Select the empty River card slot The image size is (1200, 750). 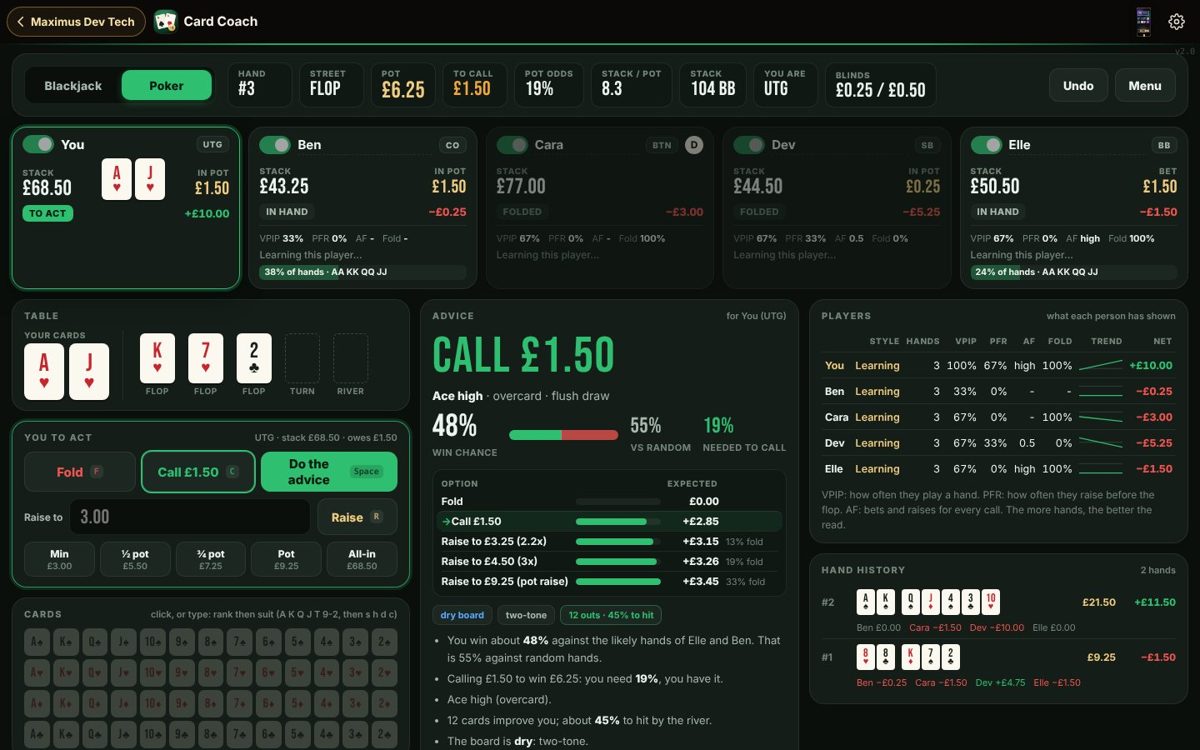click(350, 358)
